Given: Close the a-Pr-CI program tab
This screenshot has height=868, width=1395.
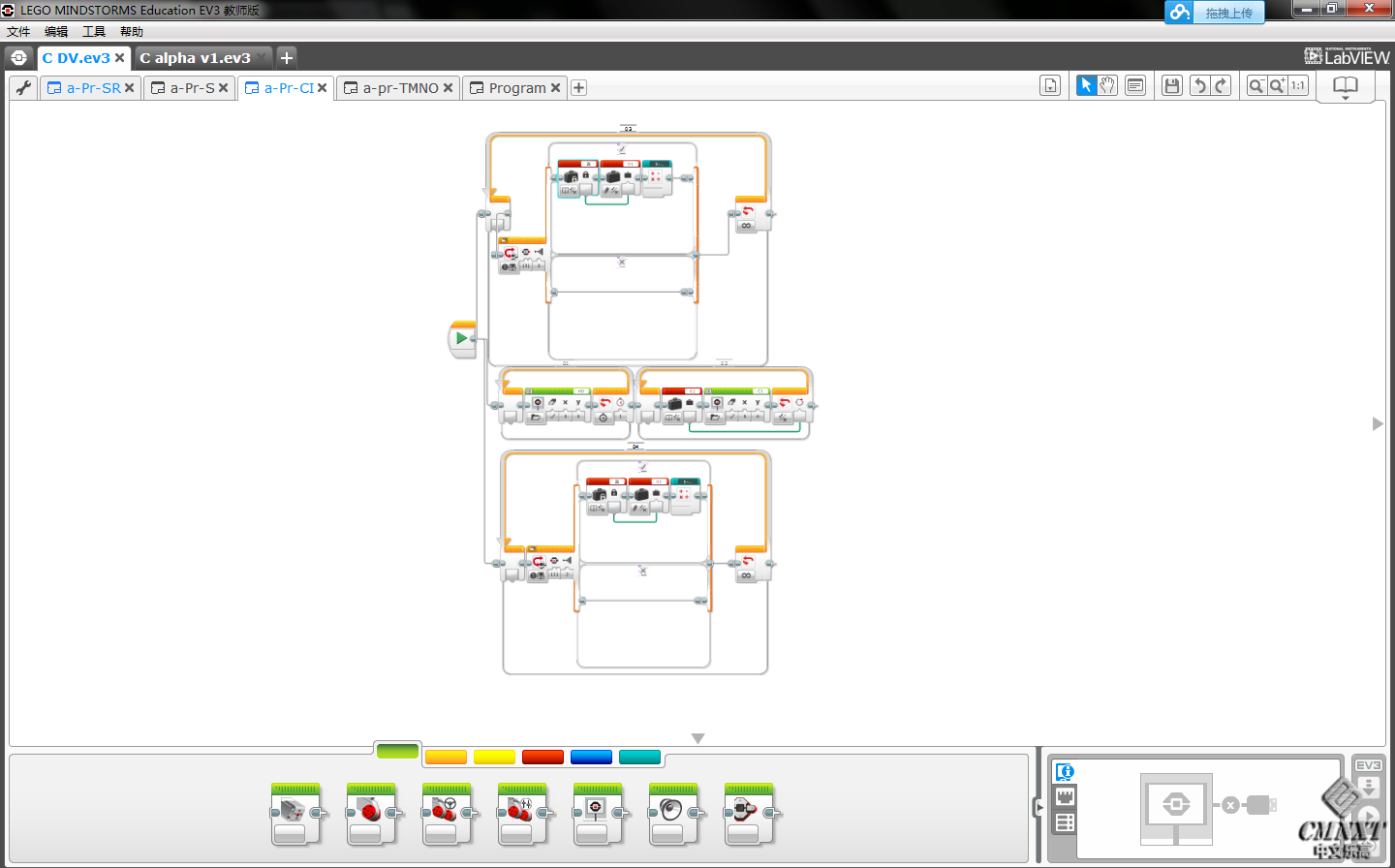Looking at the screenshot, I should click(322, 88).
